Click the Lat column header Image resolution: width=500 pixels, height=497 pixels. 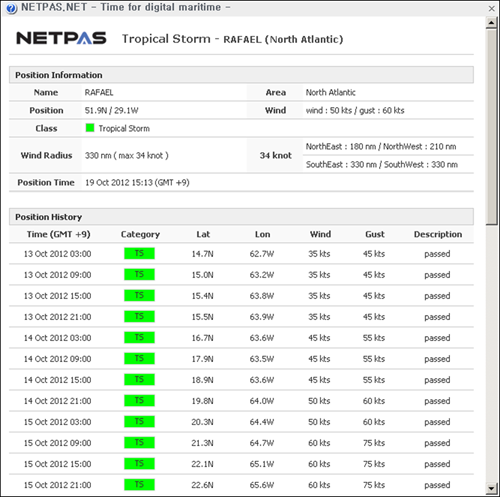click(x=203, y=234)
